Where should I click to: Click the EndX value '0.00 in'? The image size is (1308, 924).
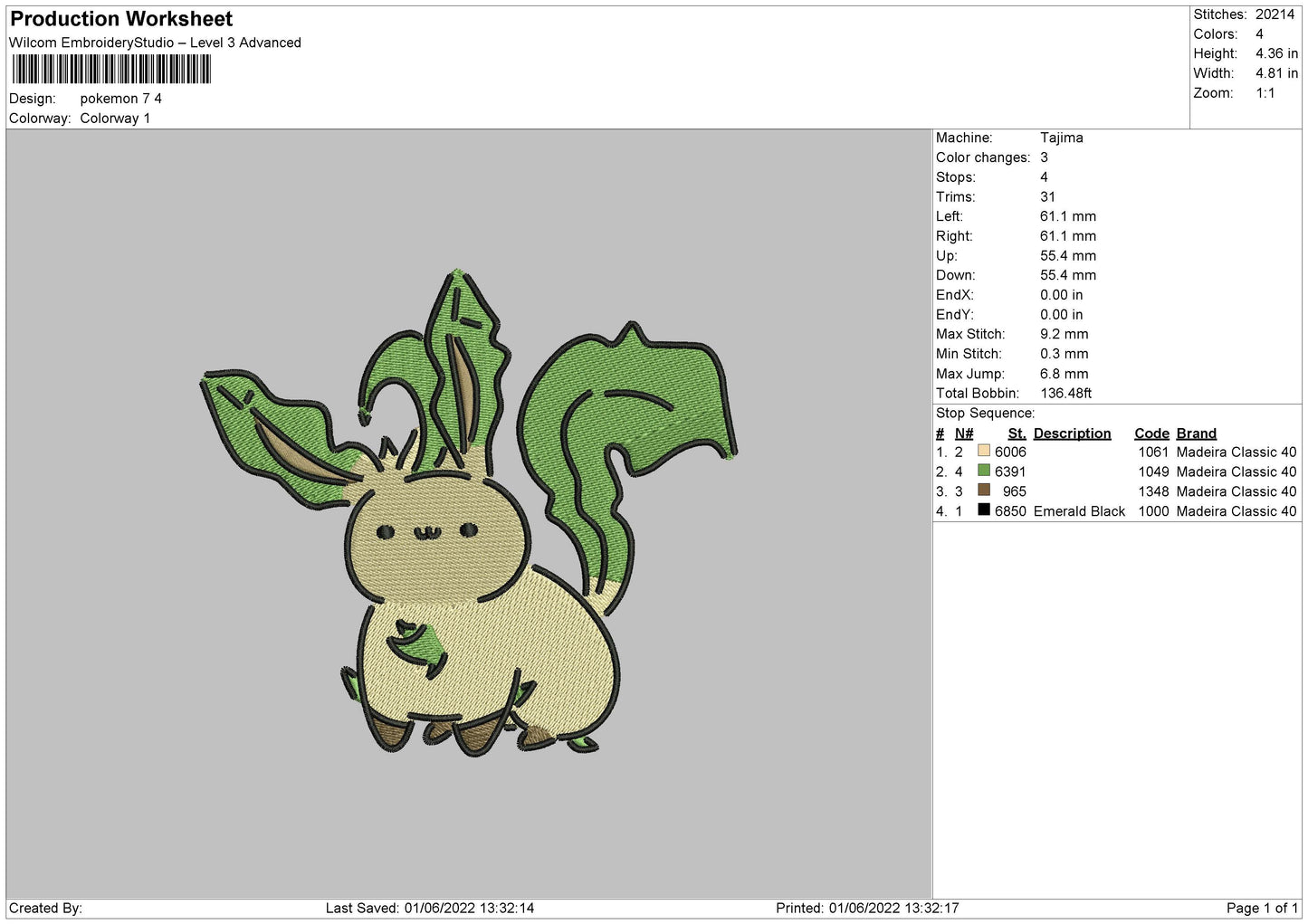pyautogui.click(x=1062, y=295)
